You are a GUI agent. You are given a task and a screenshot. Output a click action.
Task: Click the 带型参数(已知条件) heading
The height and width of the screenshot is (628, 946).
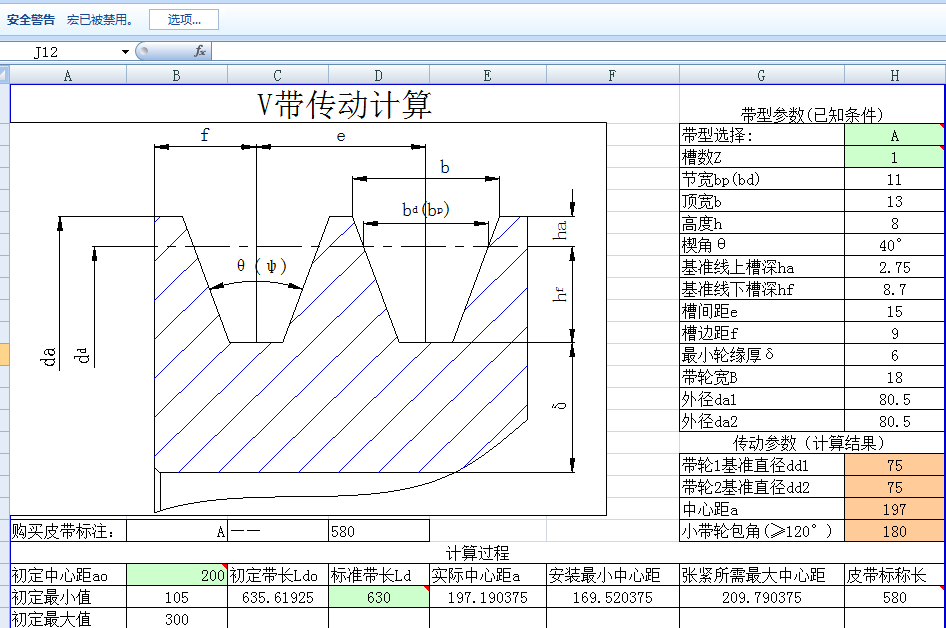tap(812, 114)
